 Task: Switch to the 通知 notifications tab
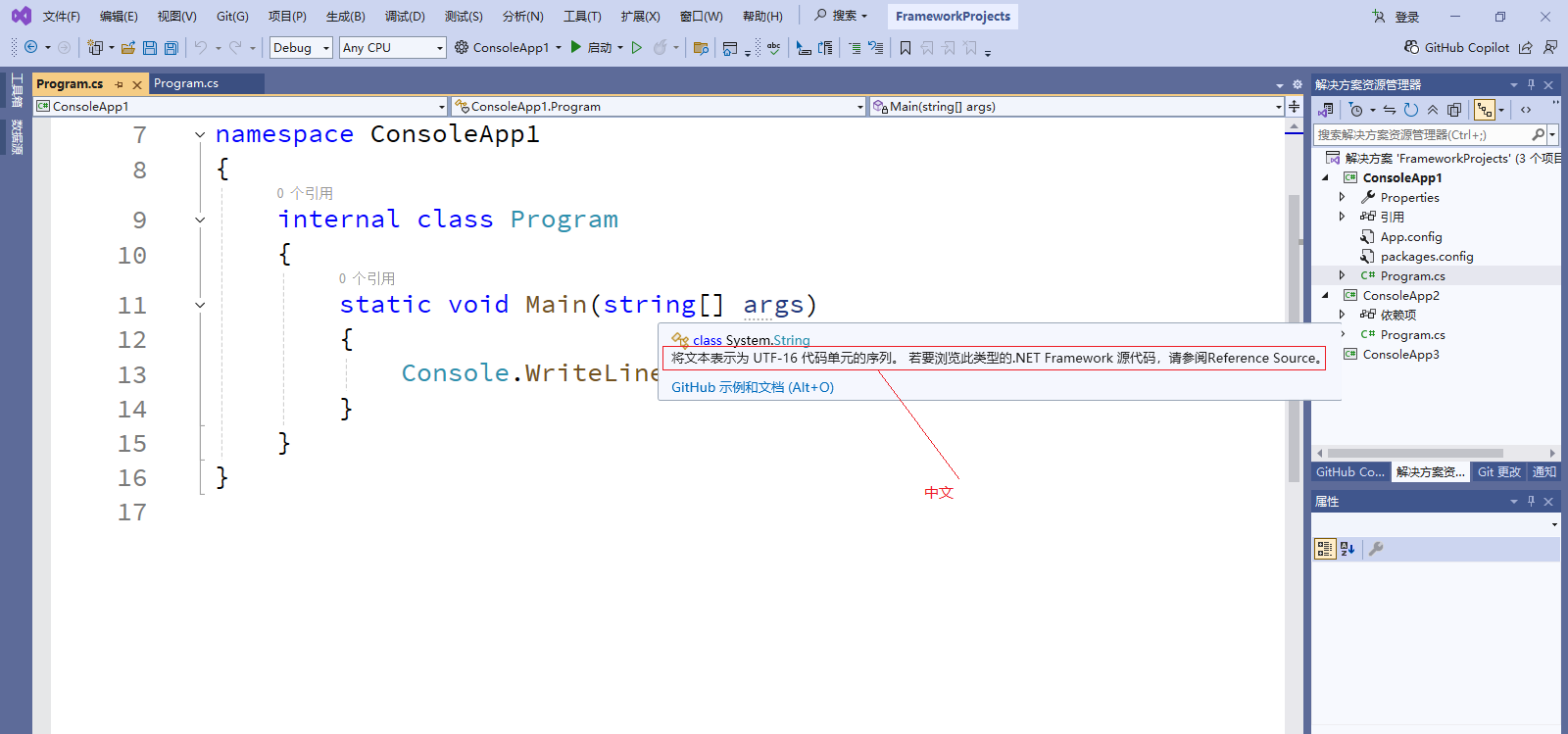pyautogui.click(x=1544, y=472)
